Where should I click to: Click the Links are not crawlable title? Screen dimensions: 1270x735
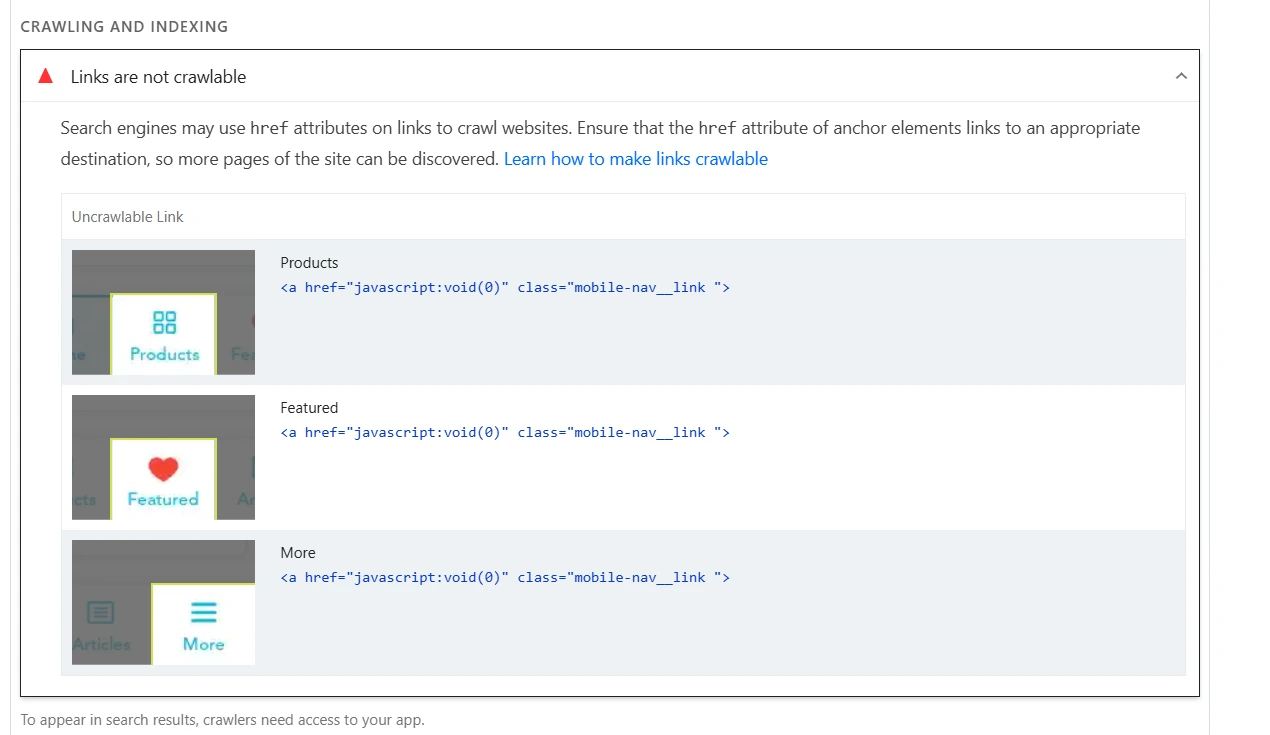[x=158, y=77]
